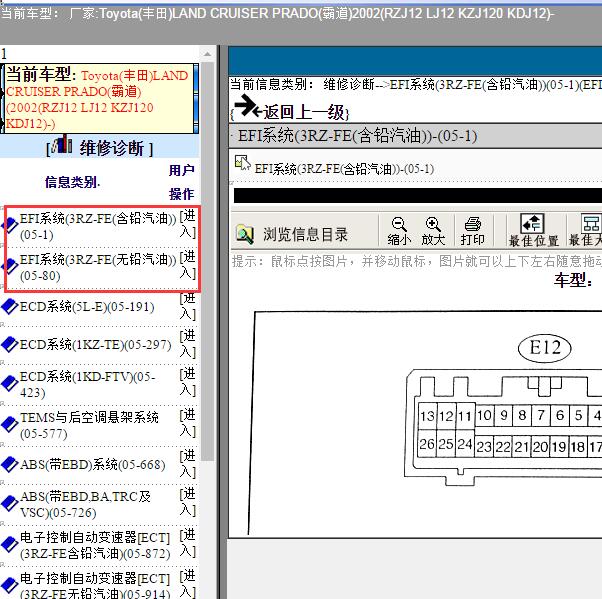Enter EFI系统 含铅汽油 (05-1) via [进入]
Image resolution: width=602 pixels, height=599 pixels.
188,224
